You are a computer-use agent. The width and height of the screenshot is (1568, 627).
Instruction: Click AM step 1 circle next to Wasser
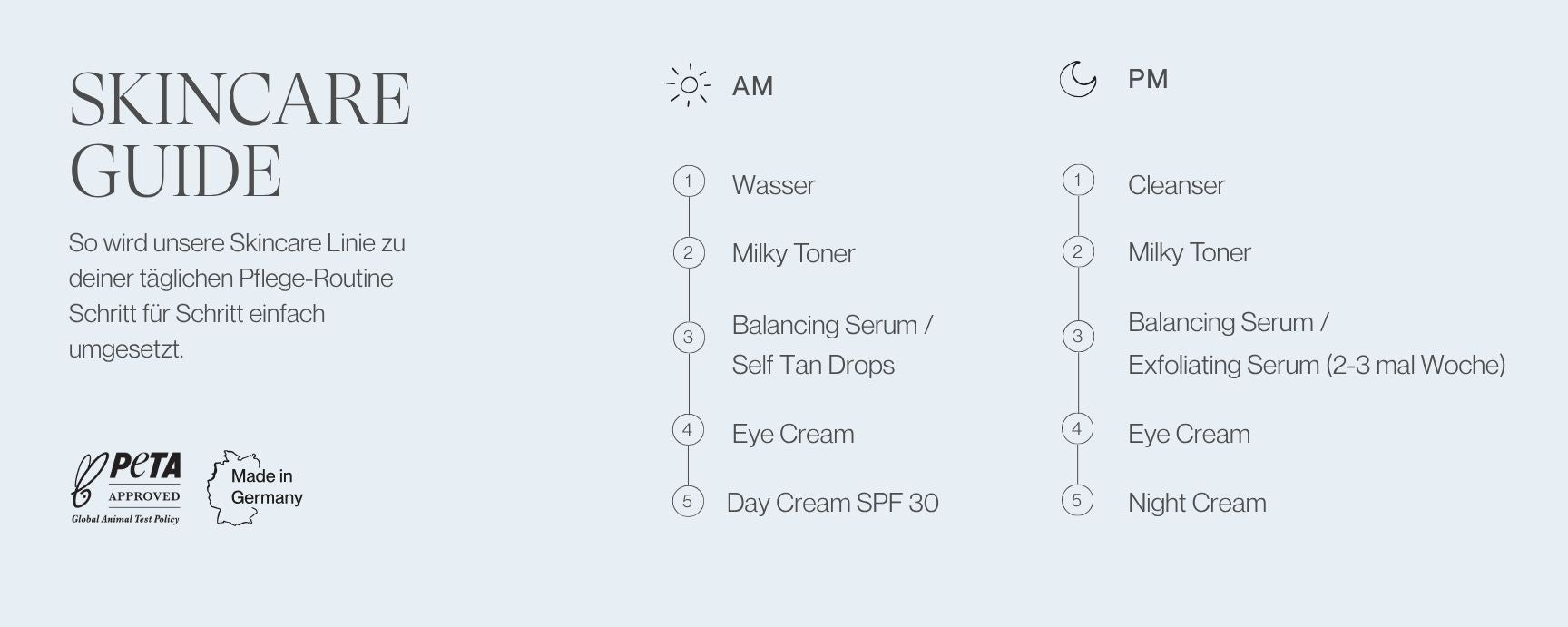tap(689, 181)
